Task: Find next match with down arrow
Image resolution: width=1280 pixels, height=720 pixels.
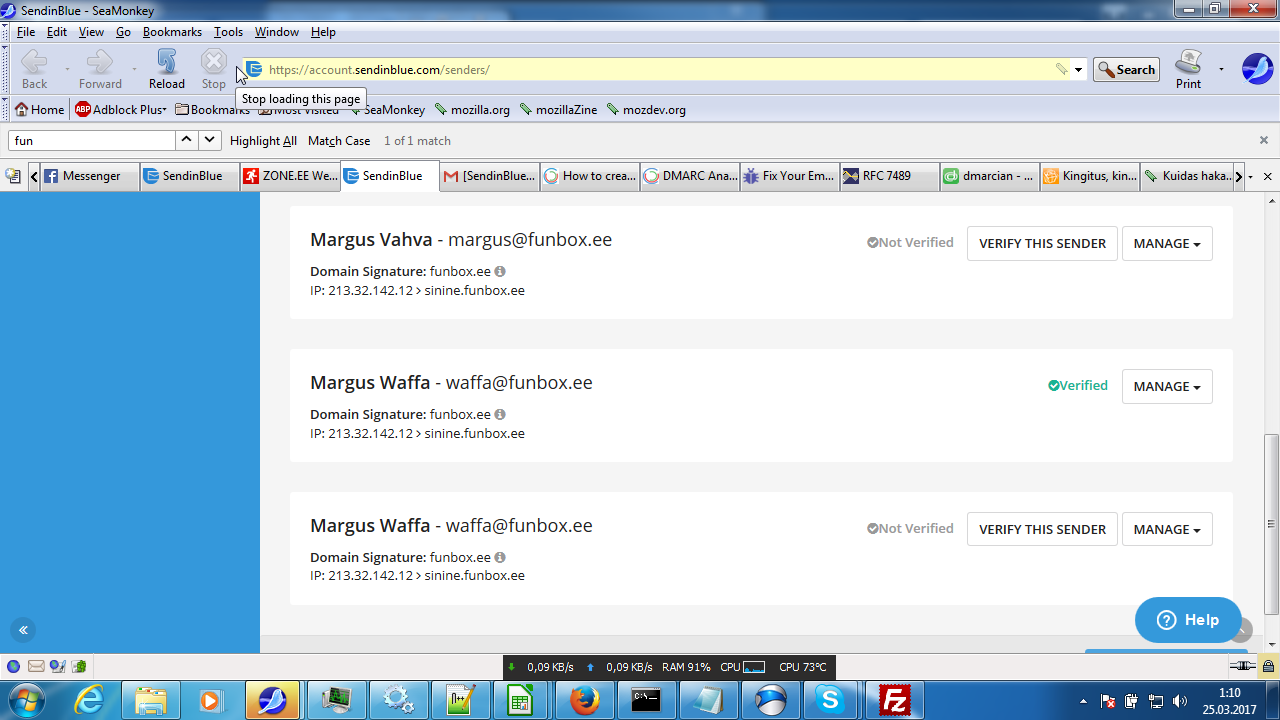Action: [210, 141]
